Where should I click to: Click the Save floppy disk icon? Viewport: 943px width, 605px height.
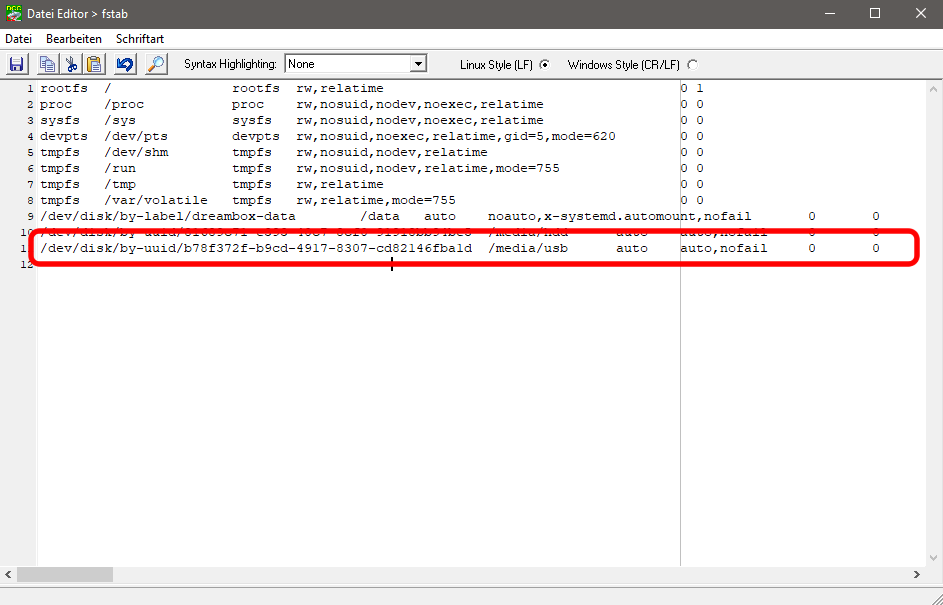[17, 64]
